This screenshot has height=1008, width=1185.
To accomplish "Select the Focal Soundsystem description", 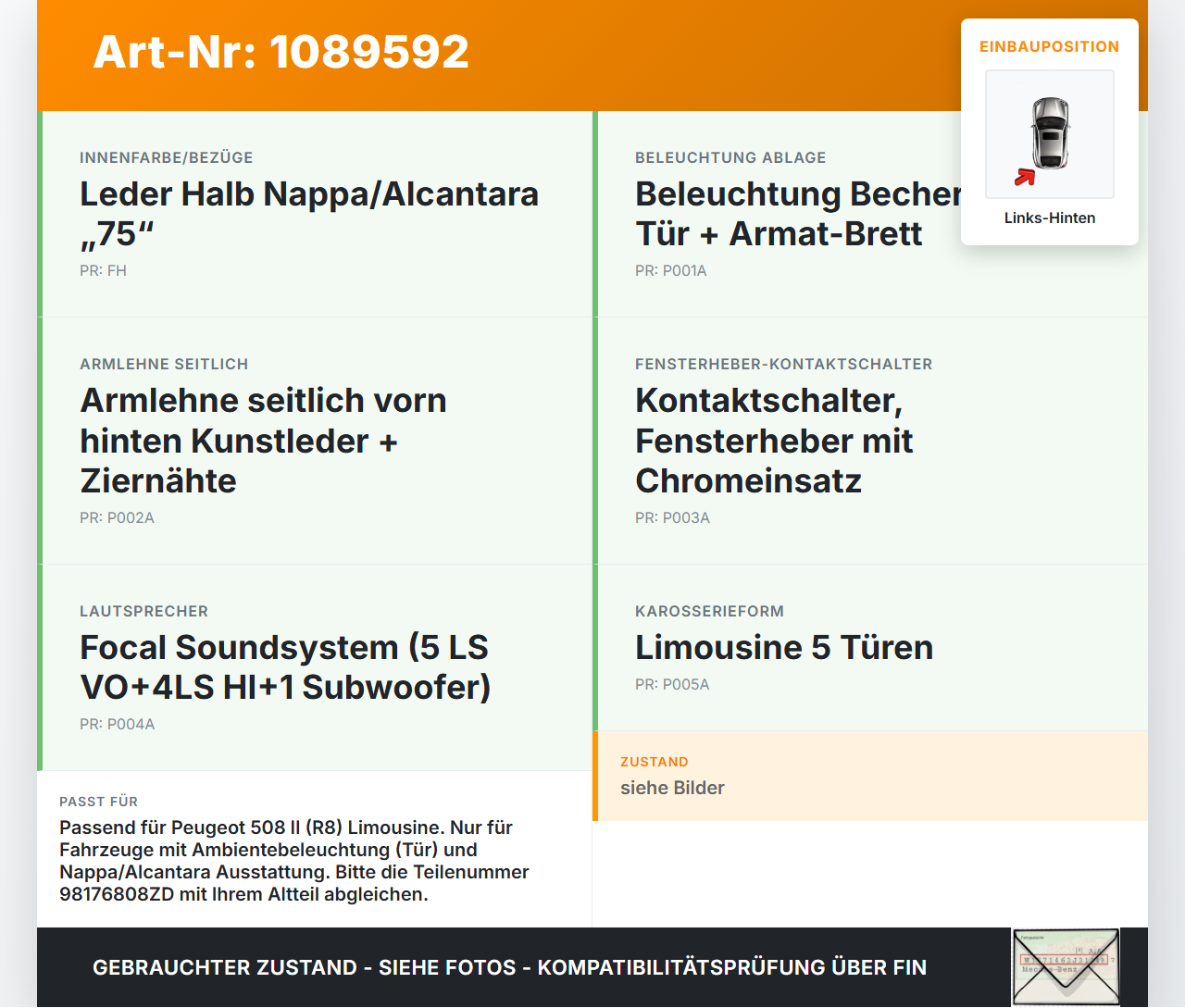I will point(285,667).
